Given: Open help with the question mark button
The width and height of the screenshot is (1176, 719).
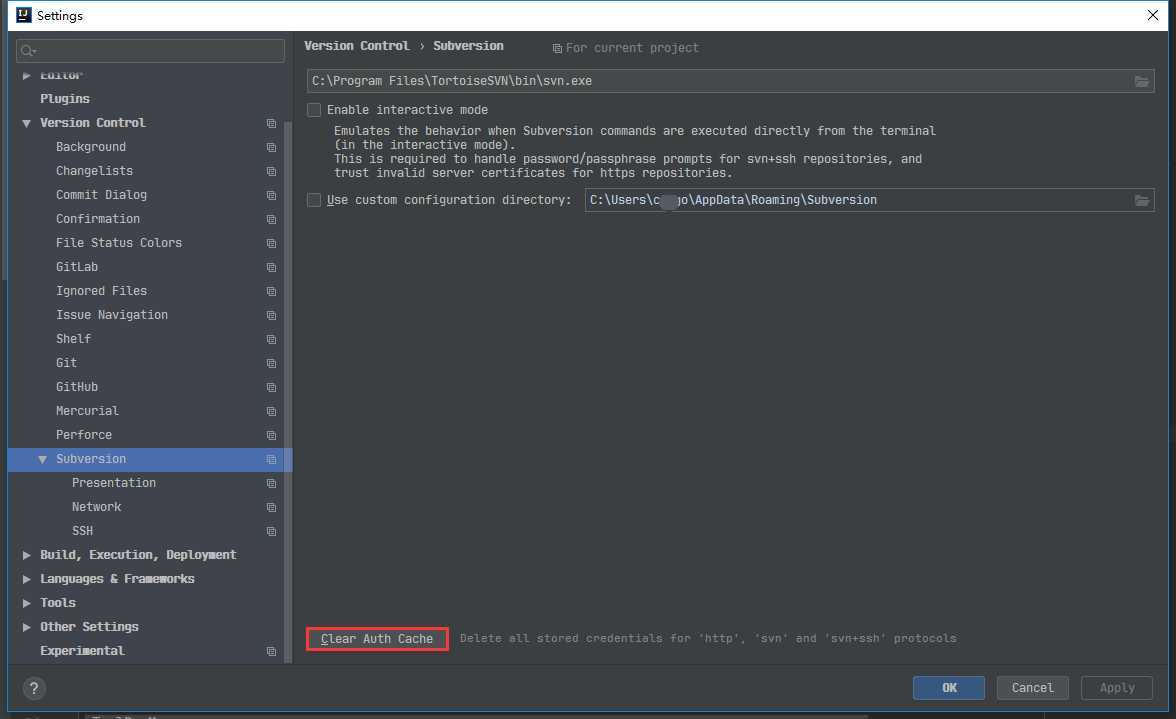Looking at the screenshot, I should [34, 688].
